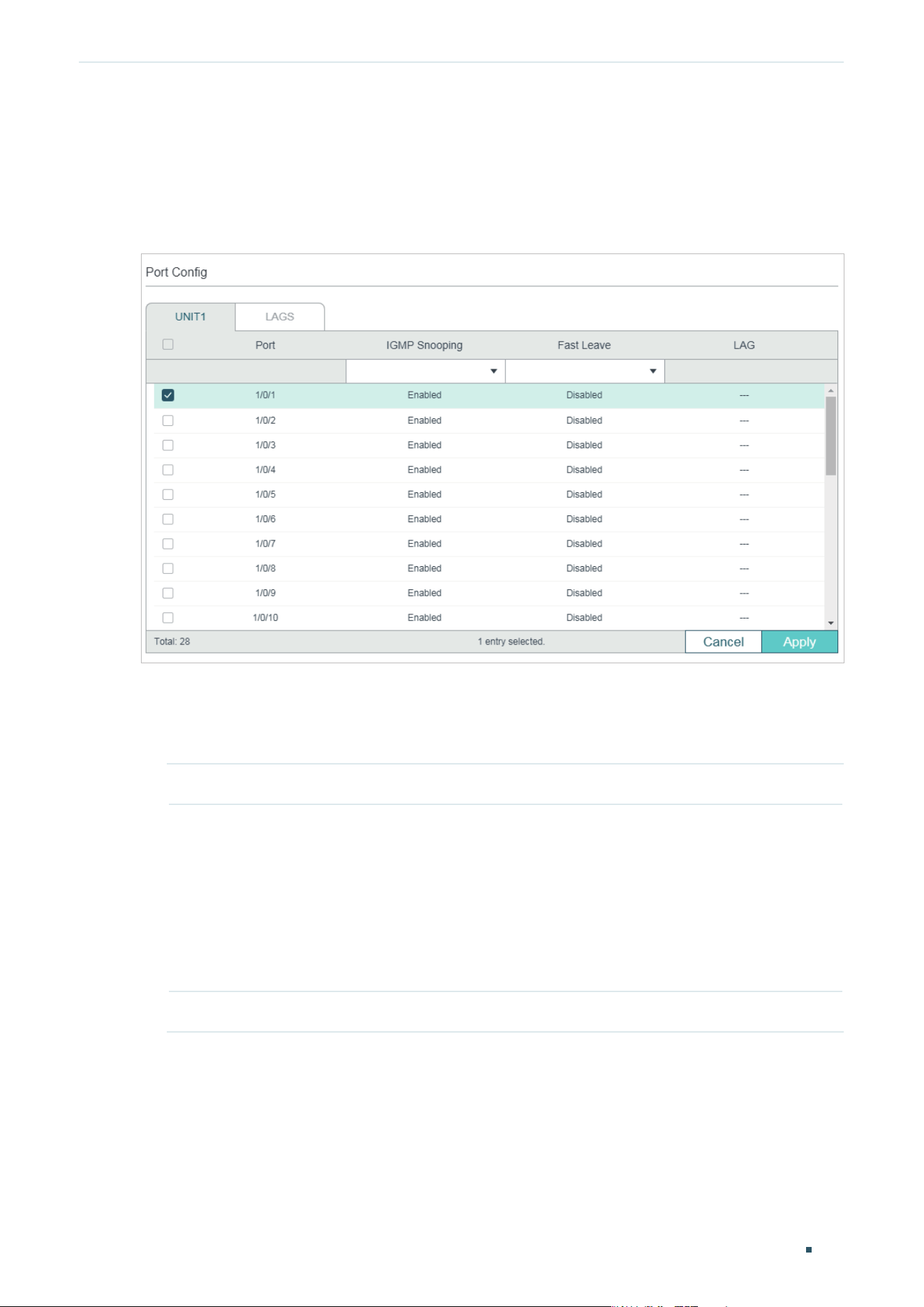The height and width of the screenshot is (1307, 924).
Task: Click the Total: 28 status text
Action: [x=172, y=642]
